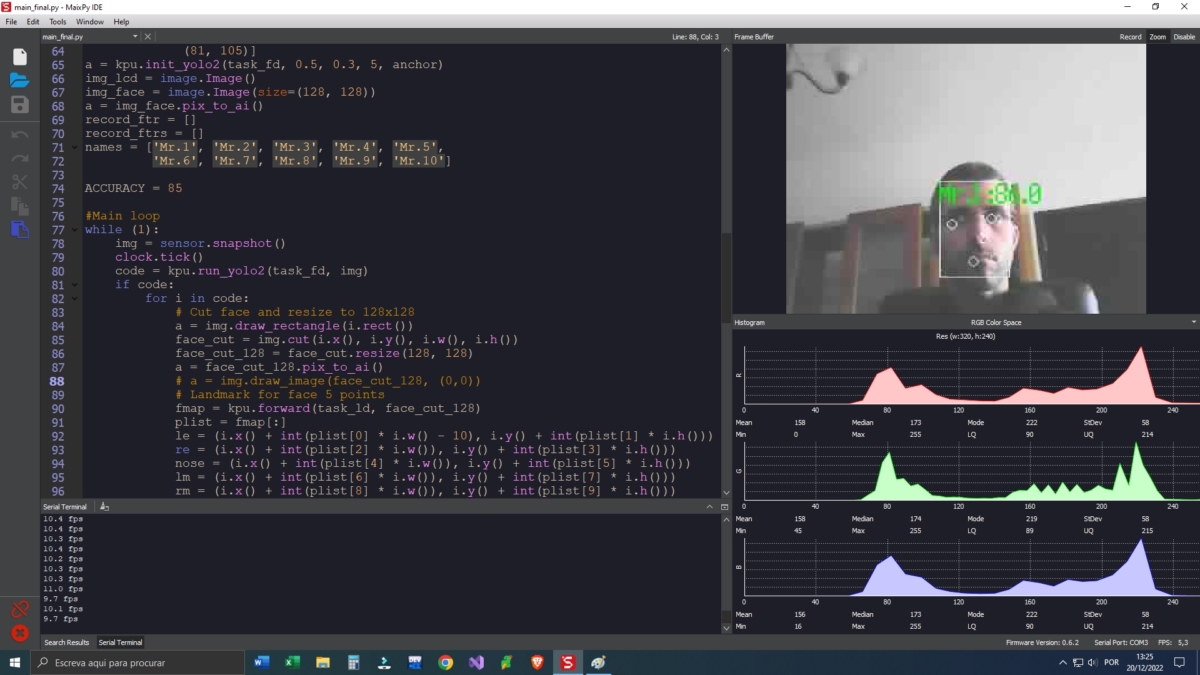This screenshot has height=675, width=1200.
Task: Click the Redo arrow icon
Action: pos(20,158)
